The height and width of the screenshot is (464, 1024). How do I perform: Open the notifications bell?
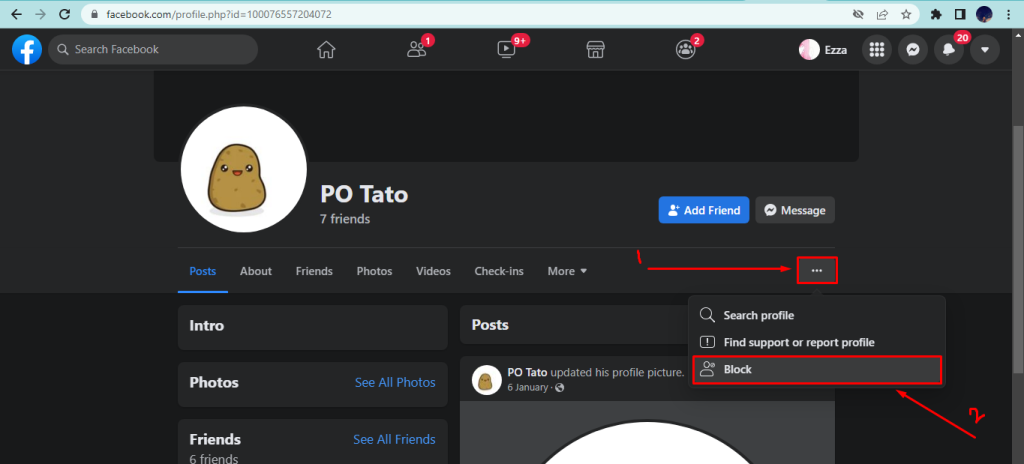pos(949,50)
